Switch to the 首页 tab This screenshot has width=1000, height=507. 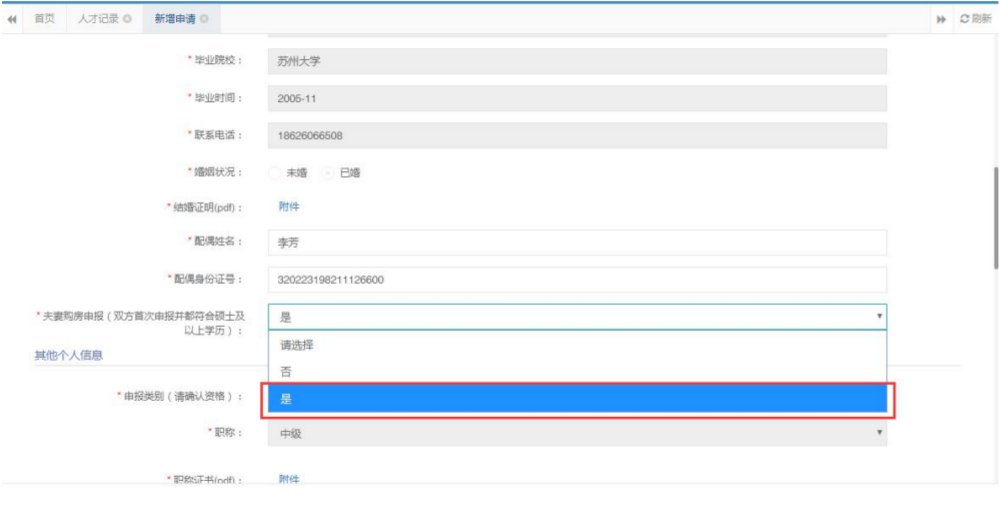[44, 19]
